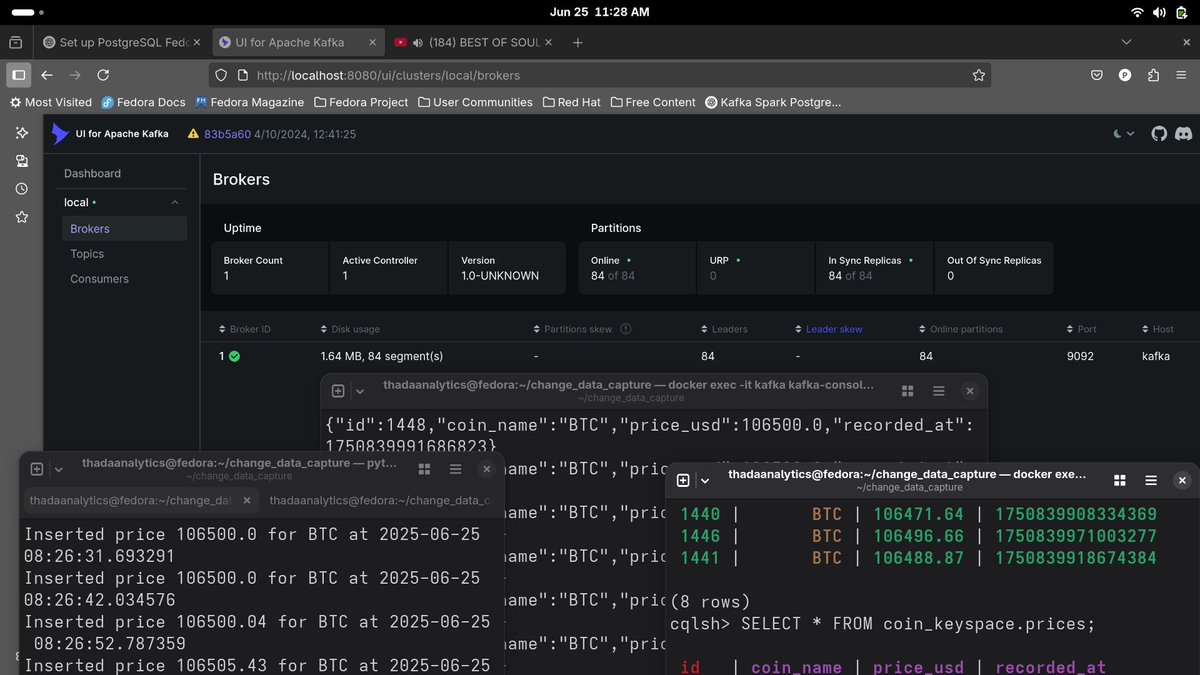Open the Dashboard page in sidebar
The image size is (1200, 675).
tap(92, 173)
